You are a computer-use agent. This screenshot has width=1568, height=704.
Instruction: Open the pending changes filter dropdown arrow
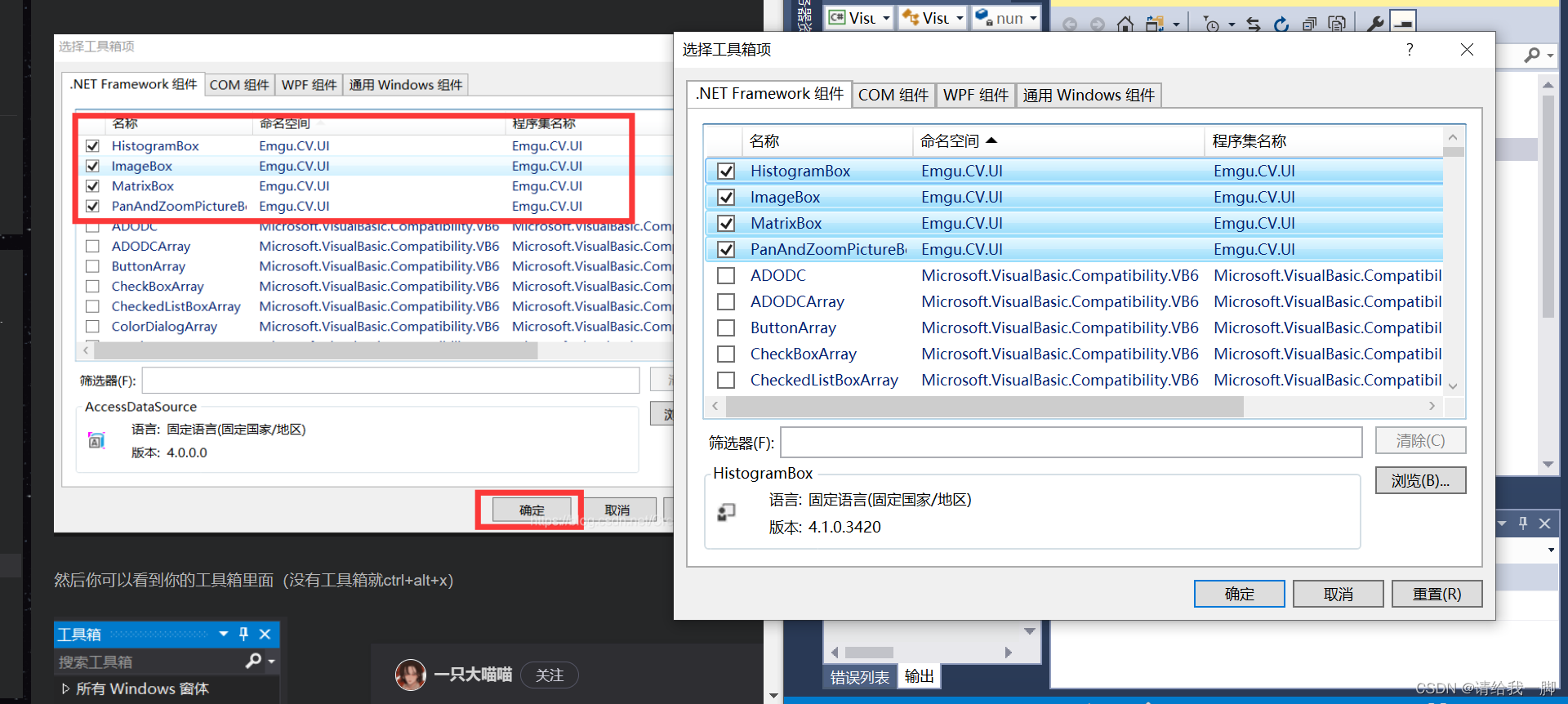[x=1232, y=25]
